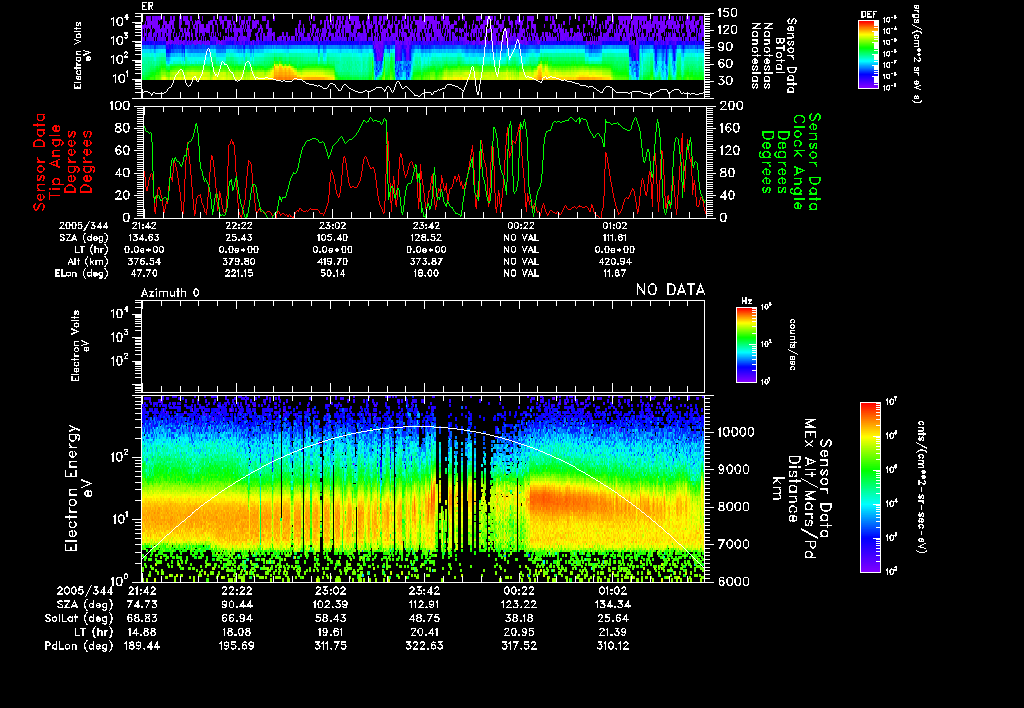The width and height of the screenshot is (1024, 708).
Task: Select the SZA value 74.73
Action: [x=143, y=604]
